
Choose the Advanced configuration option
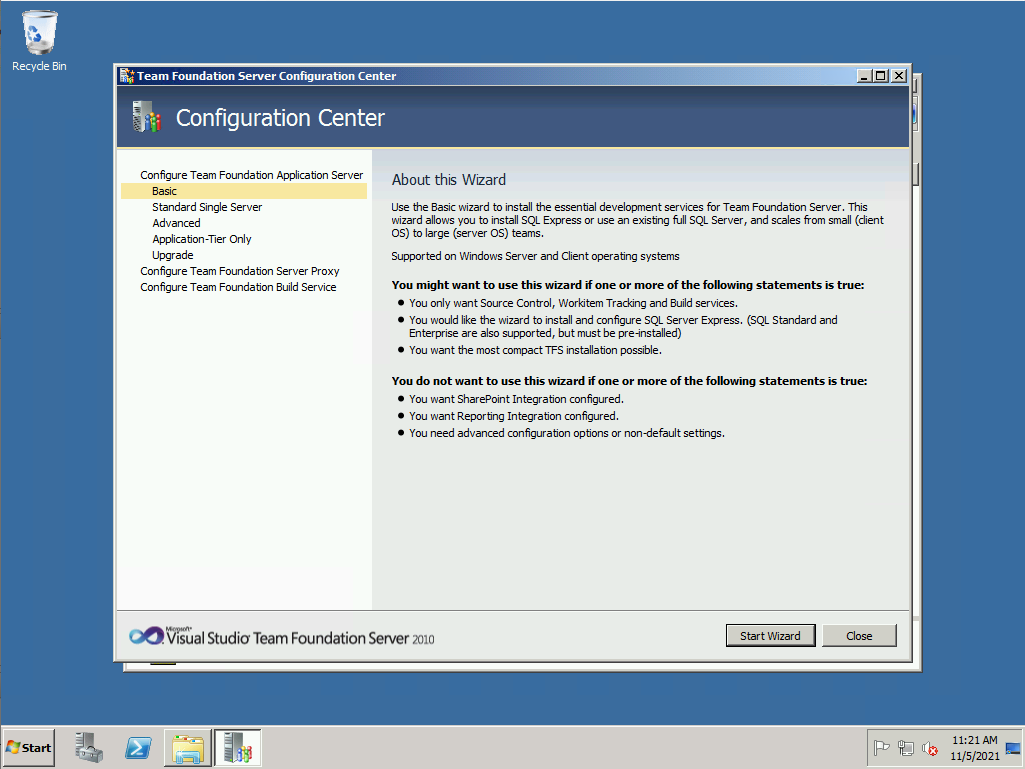pyautogui.click(x=176, y=223)
